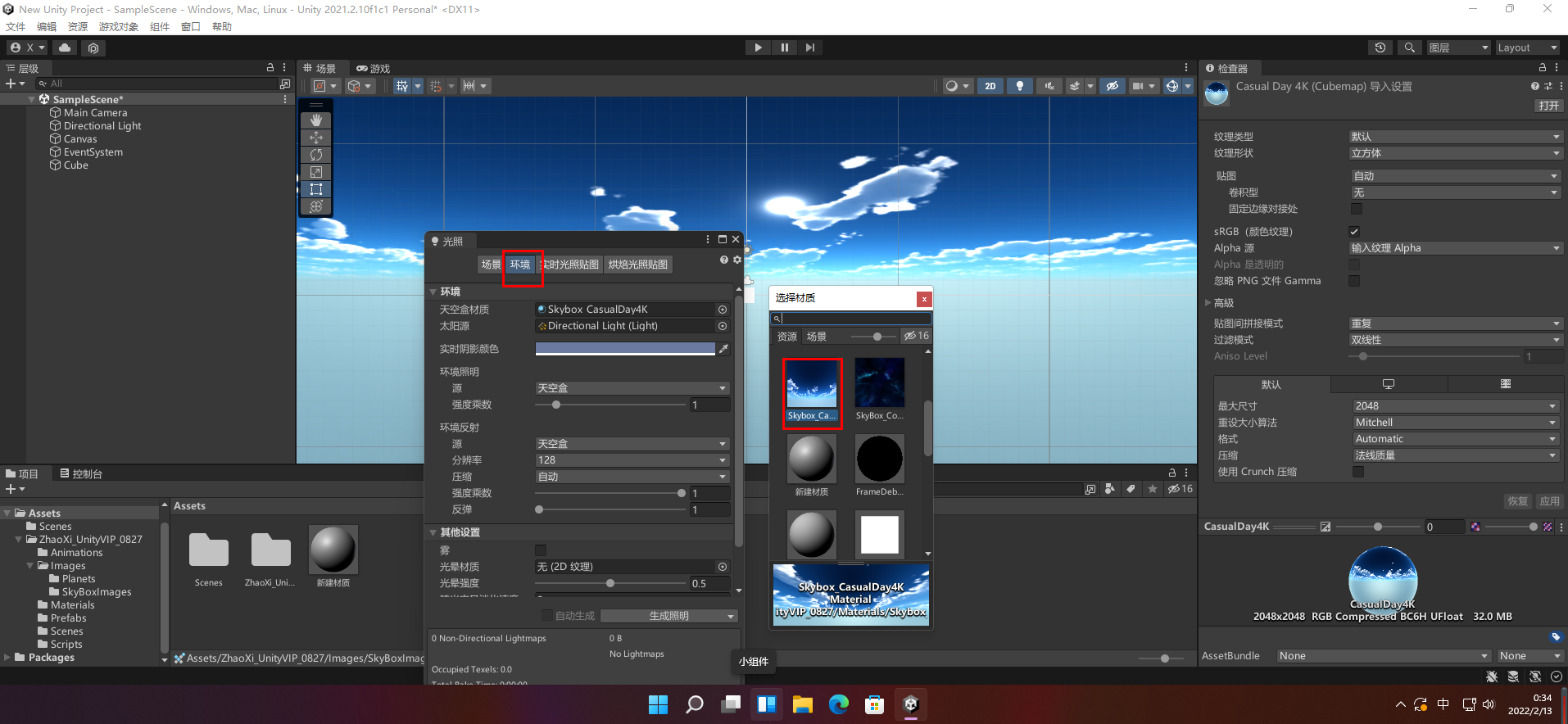This screenshot has width=1568, height=724.
Task: Open the Layout dropdown
Action: [1527, 48]
